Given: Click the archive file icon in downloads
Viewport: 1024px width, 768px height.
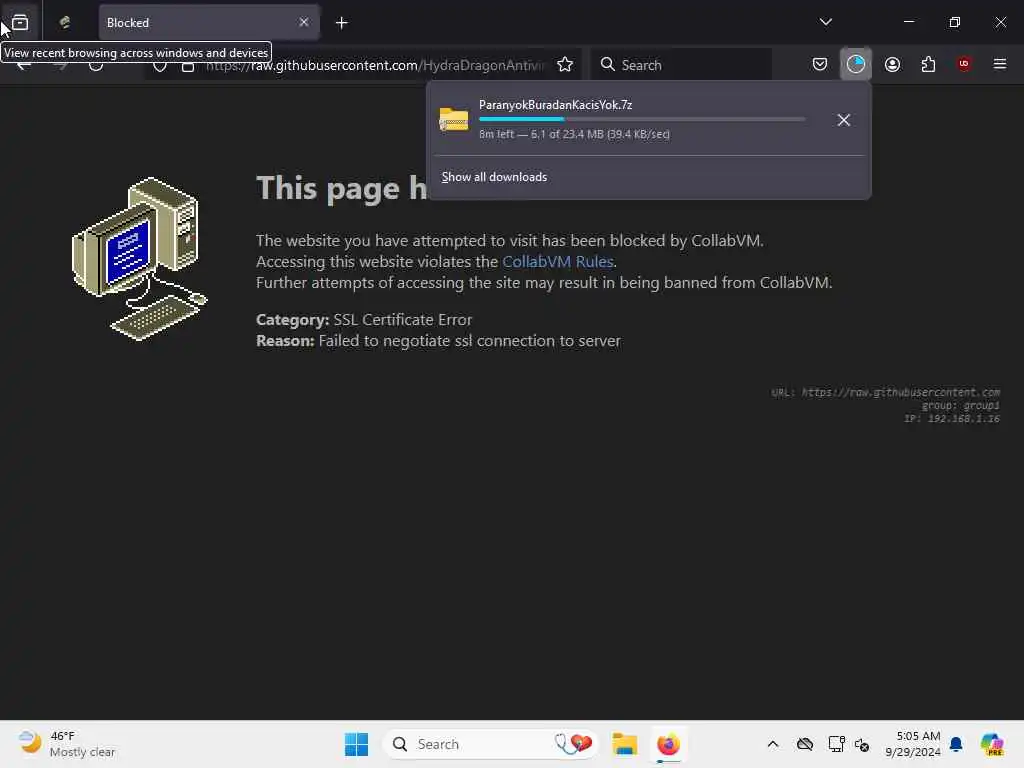Looking at the screenshot, I should [453, 120].
